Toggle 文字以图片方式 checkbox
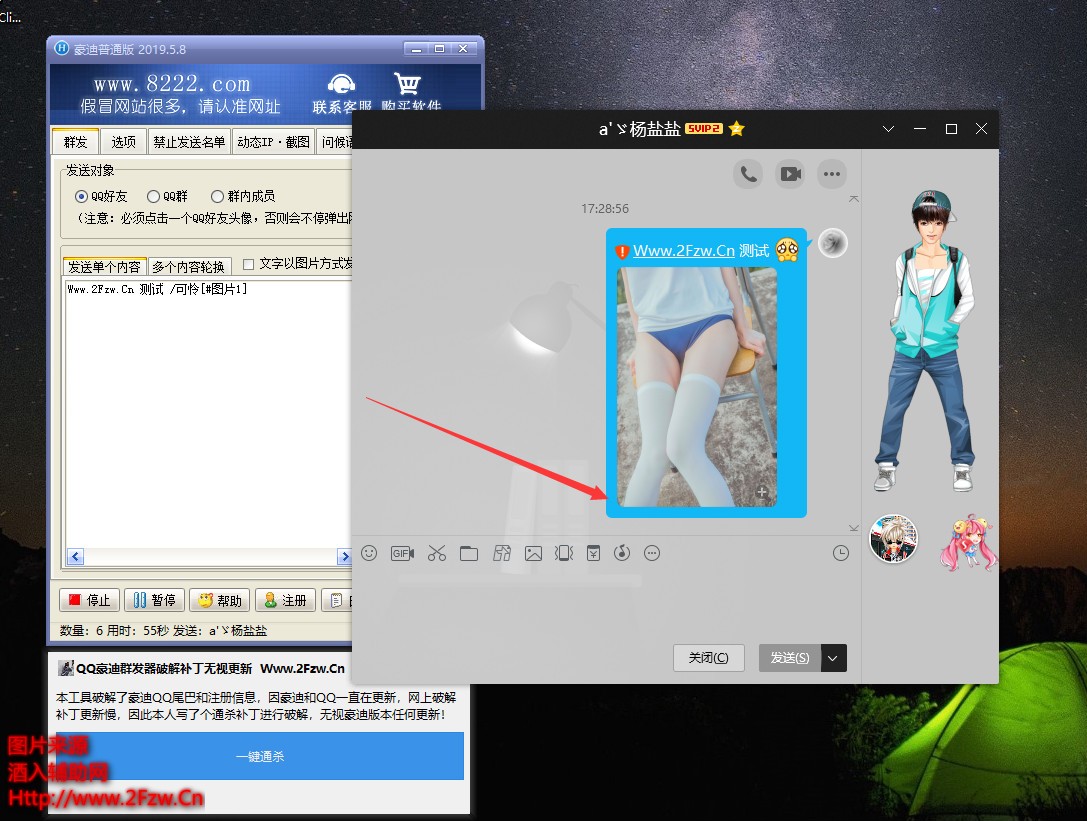 248,264
